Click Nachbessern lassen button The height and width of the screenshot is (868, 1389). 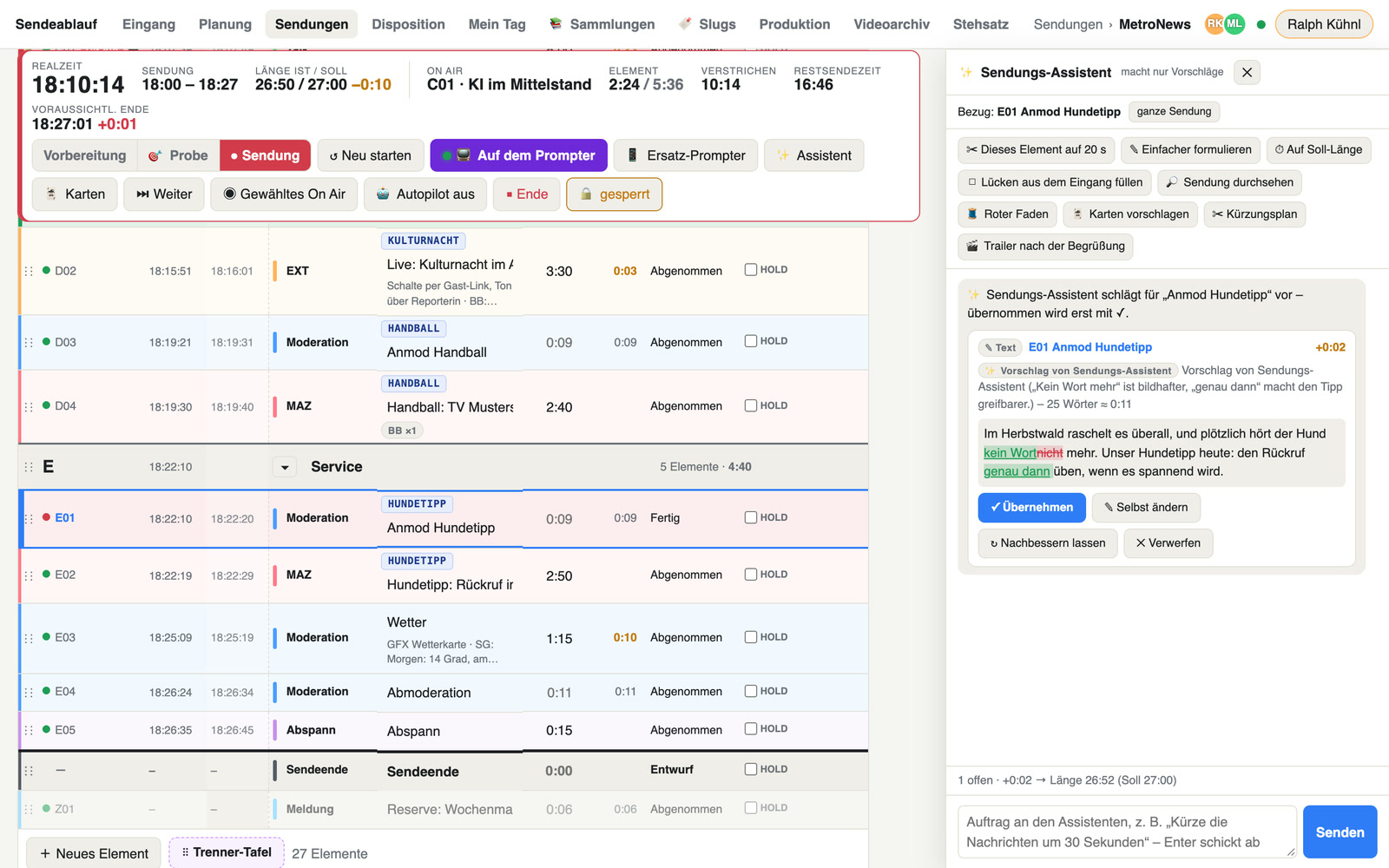(x=1048, y=543)
